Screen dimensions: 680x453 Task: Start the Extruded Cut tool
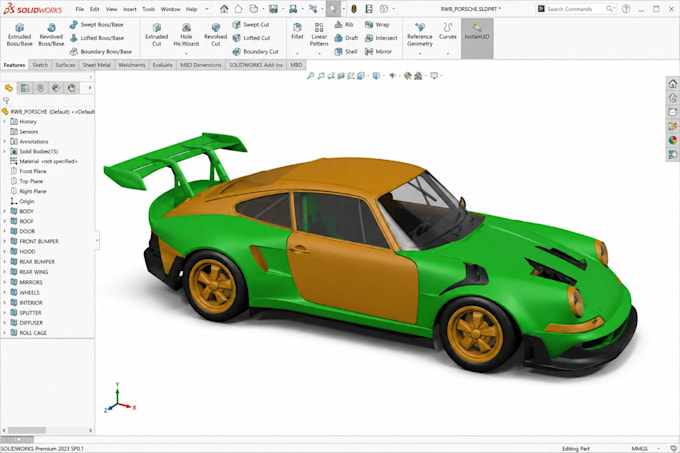pyautogui.click(x=157, y=35)
